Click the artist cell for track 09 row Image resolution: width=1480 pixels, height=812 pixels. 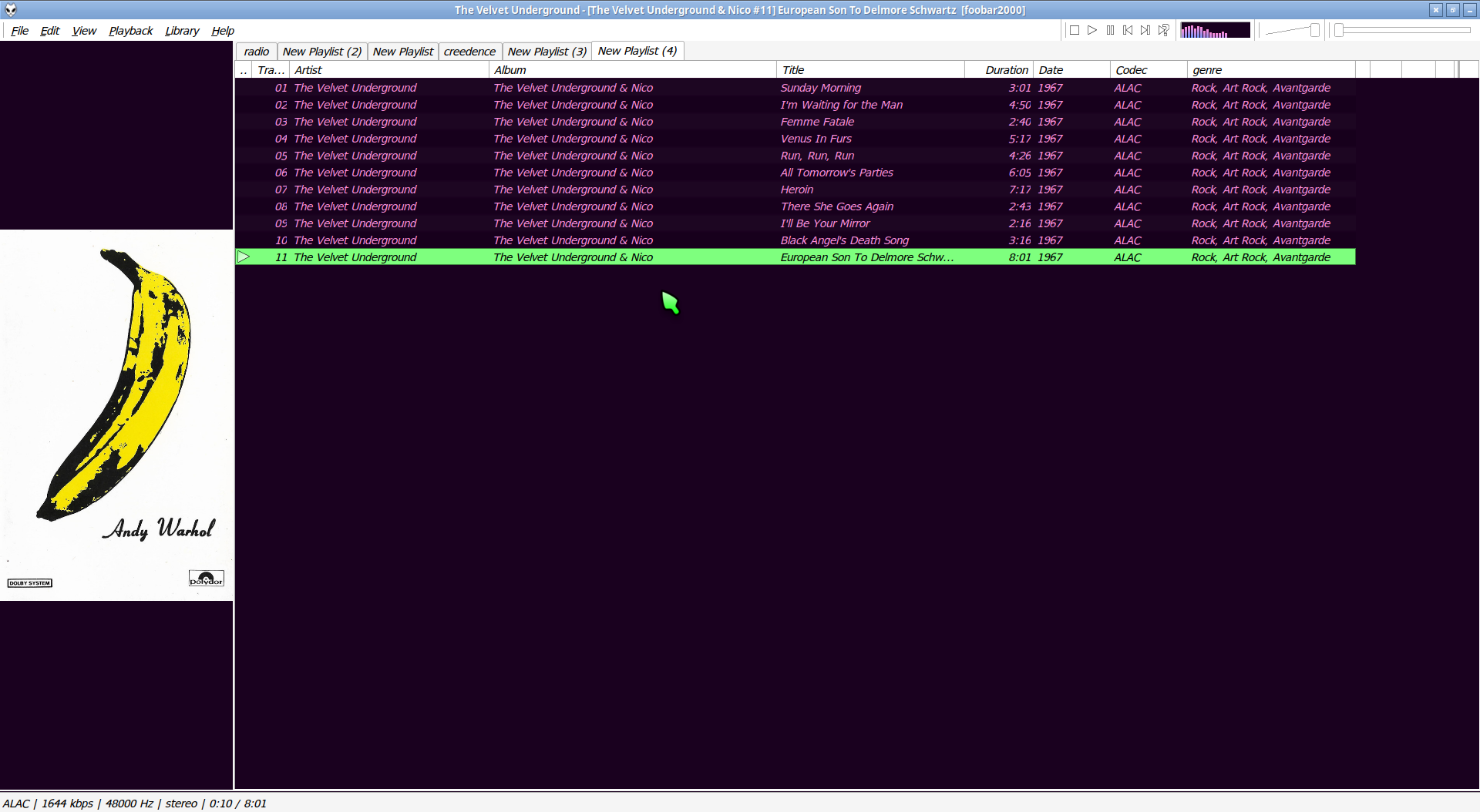355,223
